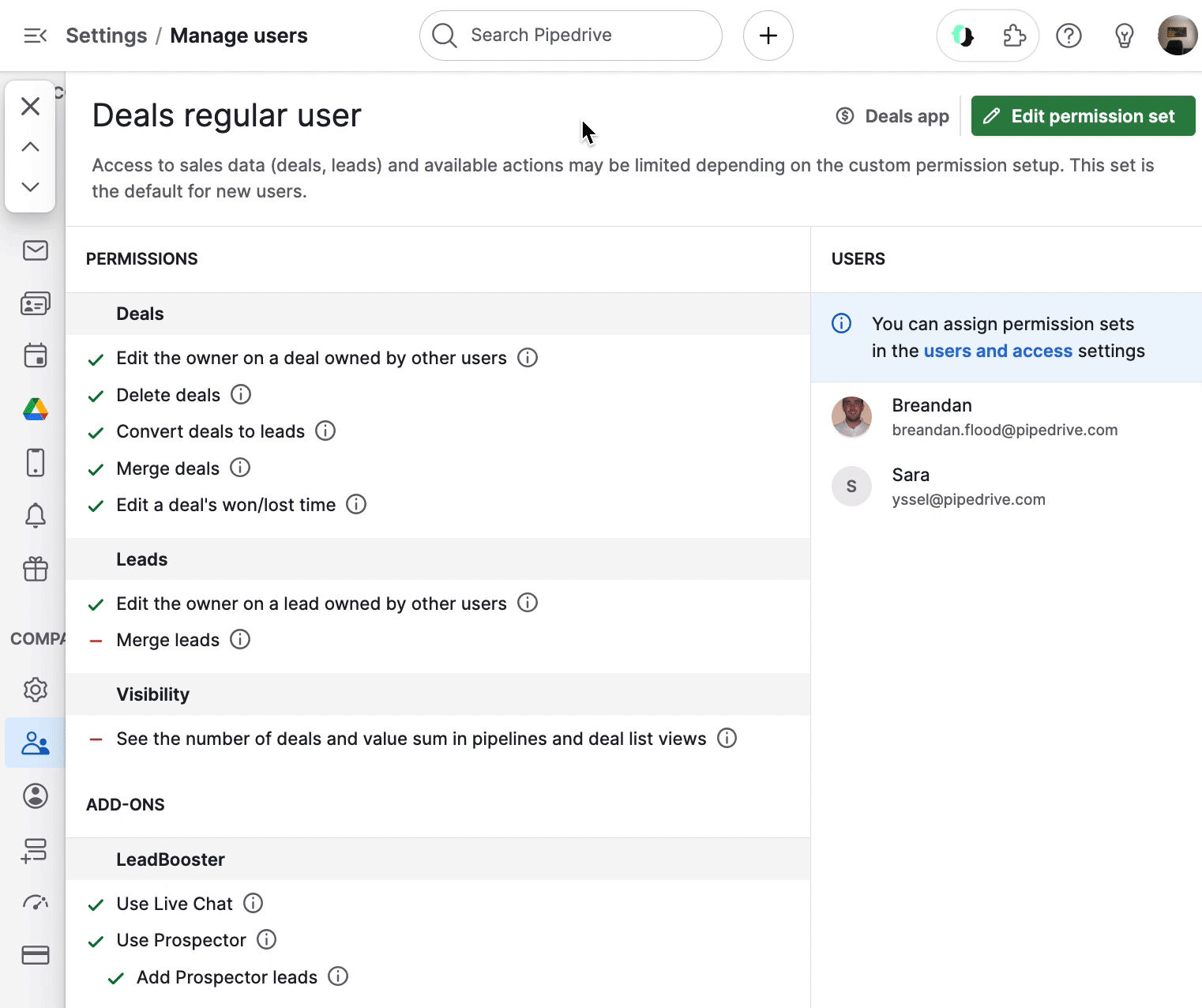
Task: Open the usage gauge sidebar icon
Action: [x=36, y=902]
